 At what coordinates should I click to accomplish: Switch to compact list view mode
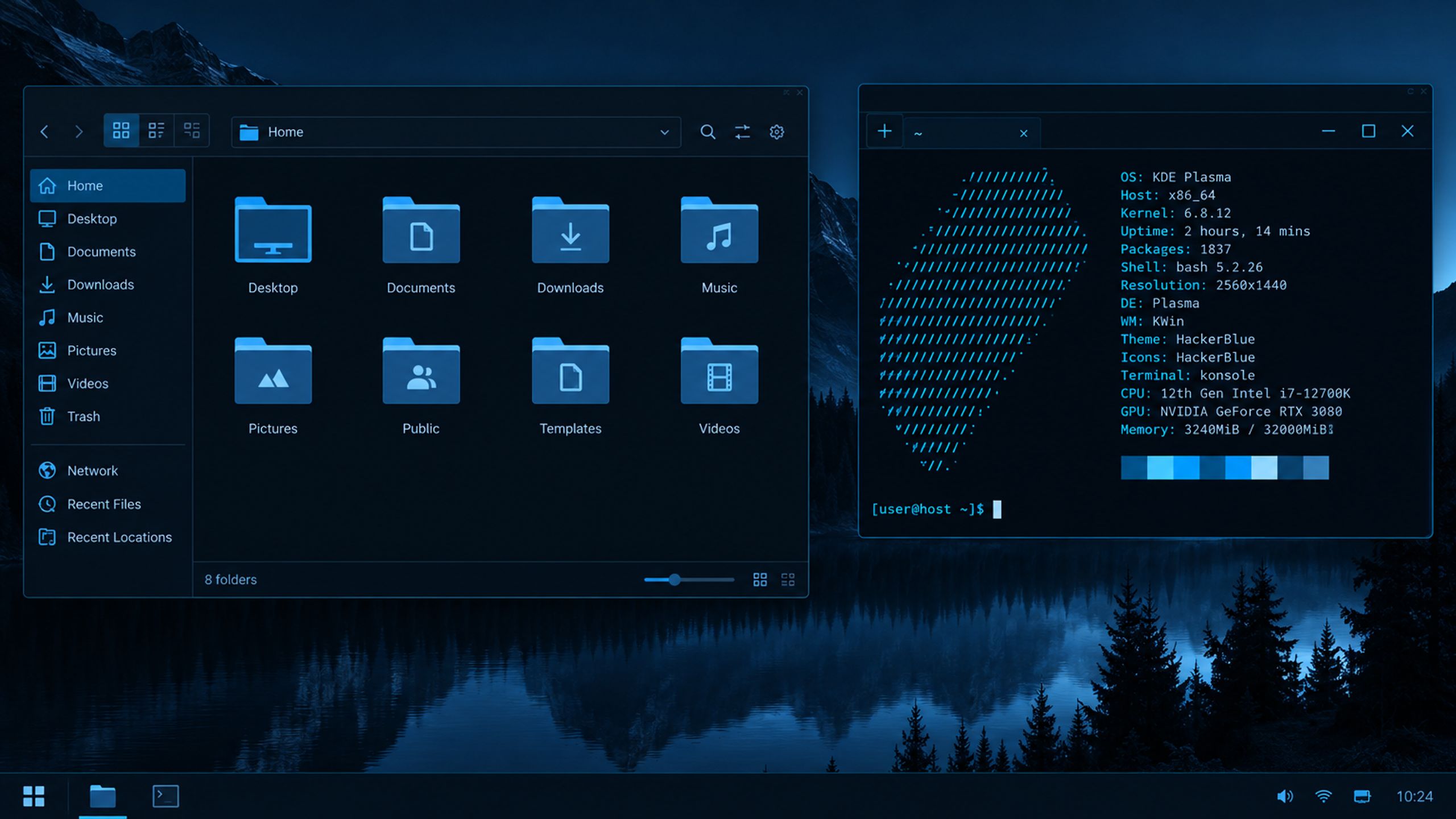156,131
